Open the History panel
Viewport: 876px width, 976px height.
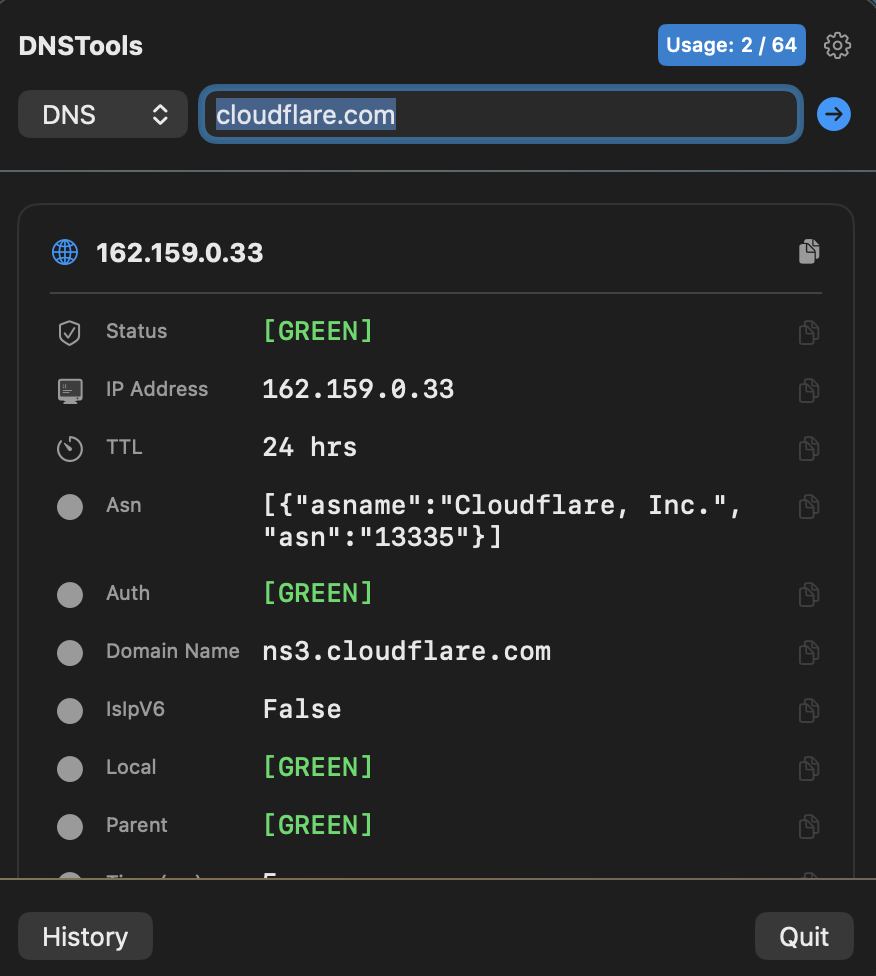[85, 937]
